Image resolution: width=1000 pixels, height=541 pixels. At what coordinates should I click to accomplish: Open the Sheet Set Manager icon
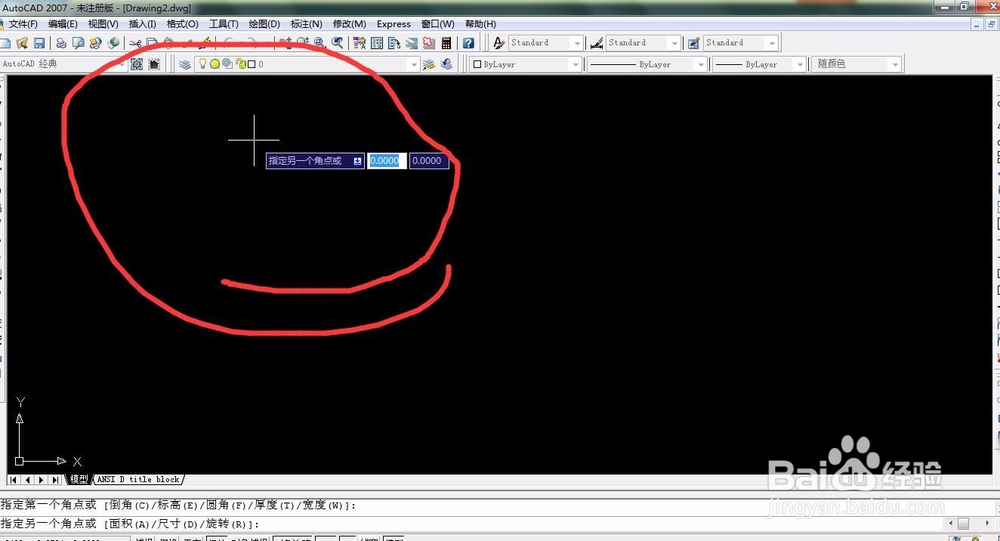tap(411, 43)
